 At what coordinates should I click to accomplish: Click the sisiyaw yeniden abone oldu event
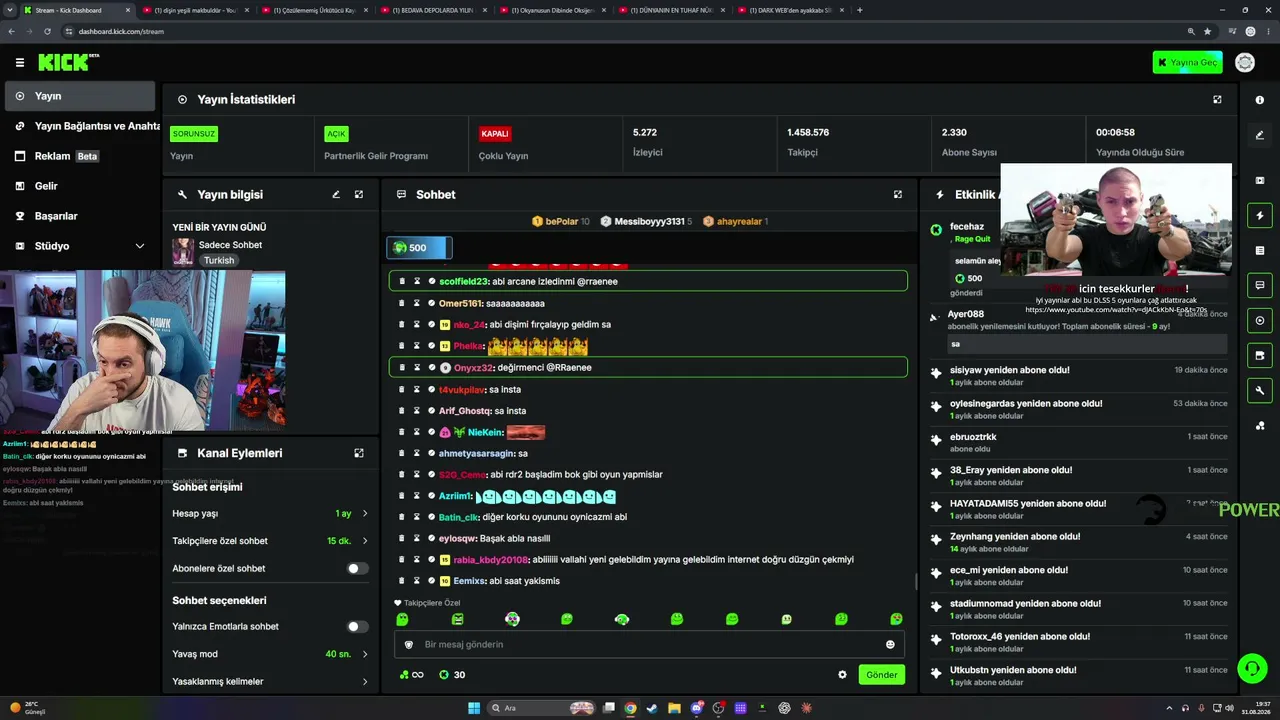click(1078, 376)
